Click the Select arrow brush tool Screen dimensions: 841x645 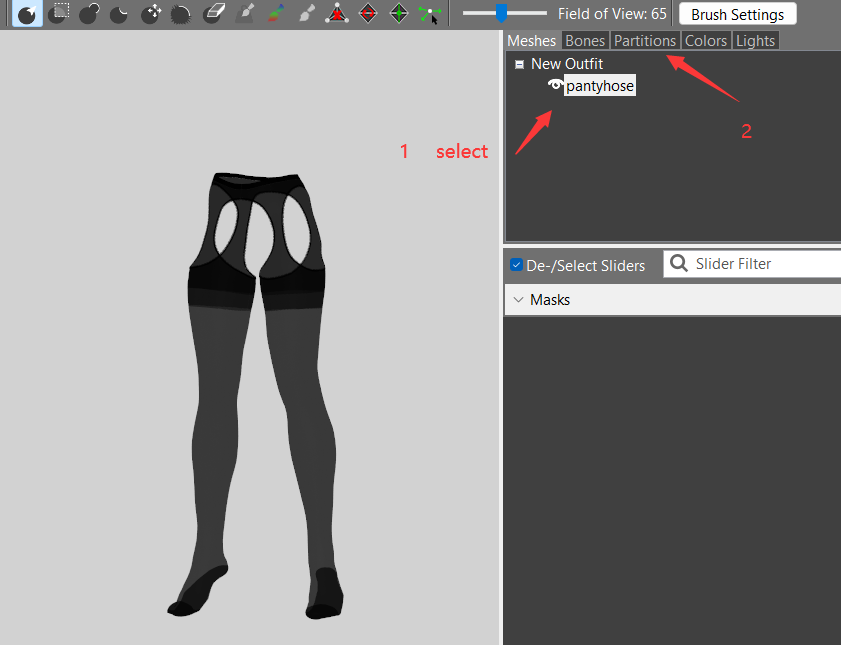(27, 13)
